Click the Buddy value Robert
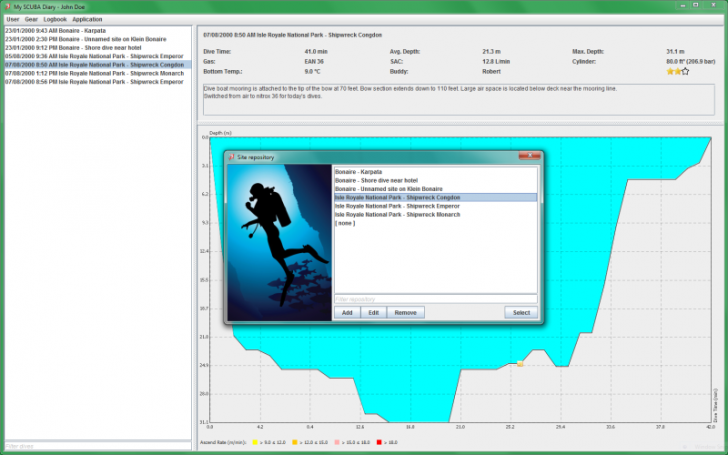The height and width of the screenshot is (455, 728). coord(491,72)
